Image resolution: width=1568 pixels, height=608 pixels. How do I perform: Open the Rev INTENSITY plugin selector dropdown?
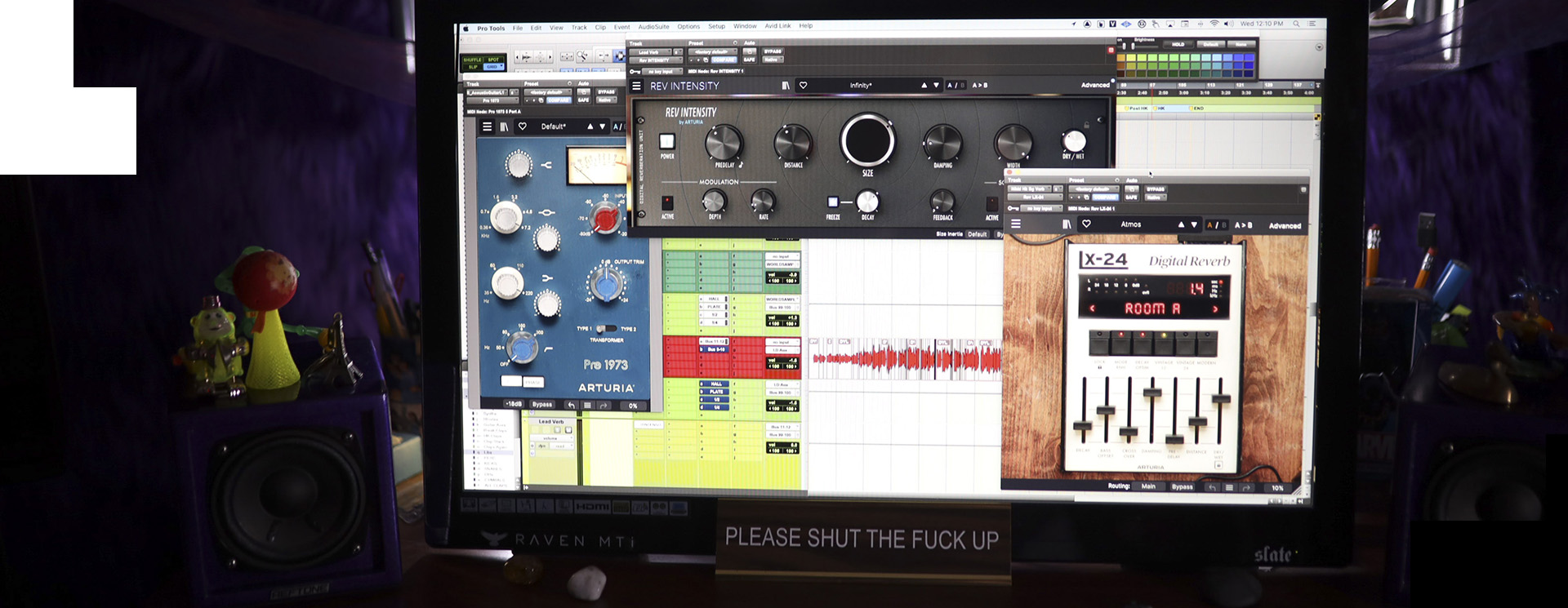656,60
